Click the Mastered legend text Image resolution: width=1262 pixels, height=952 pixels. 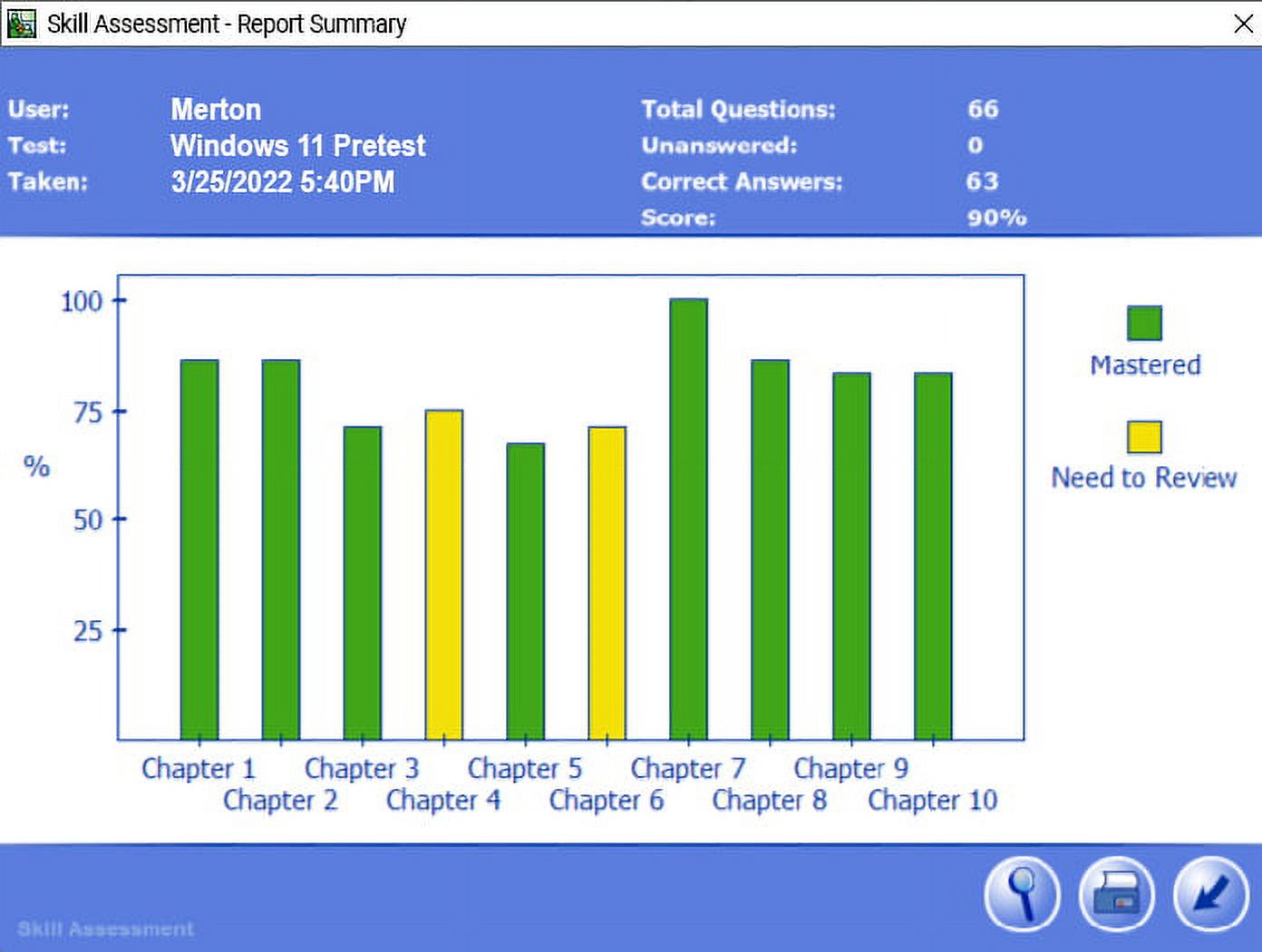point(1145,365)
